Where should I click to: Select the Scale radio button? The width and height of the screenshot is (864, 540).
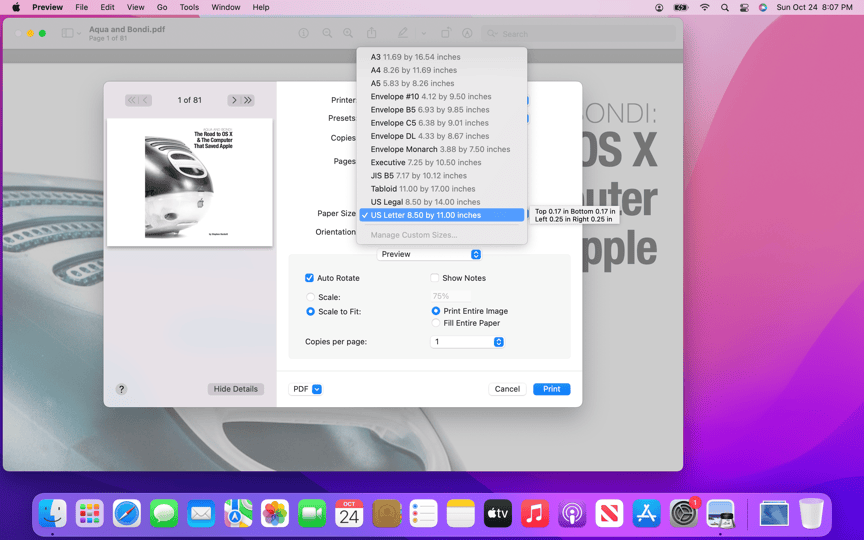click(x=310, y=296)
